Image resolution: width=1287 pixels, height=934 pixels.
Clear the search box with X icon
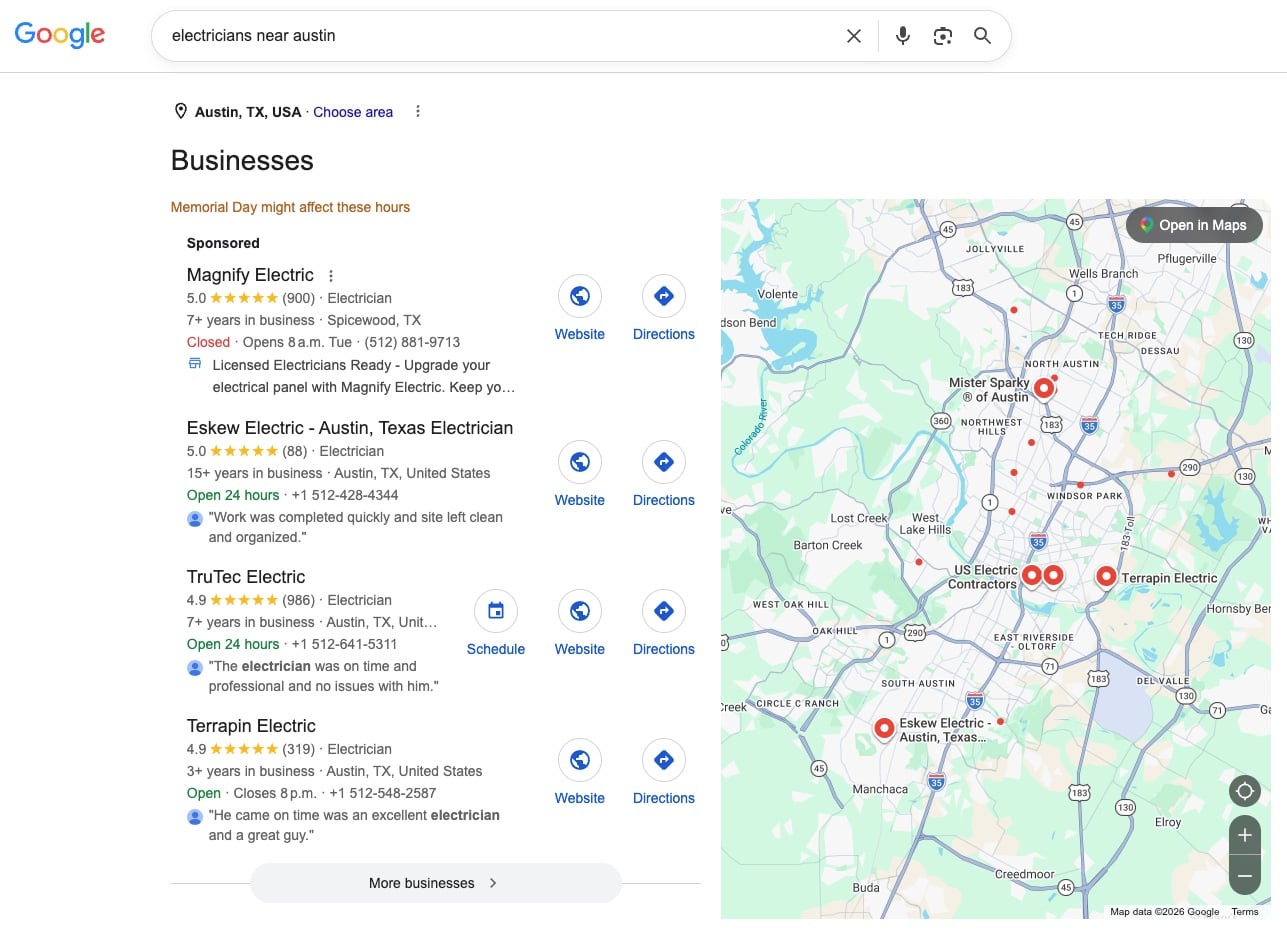pos(854,36)
